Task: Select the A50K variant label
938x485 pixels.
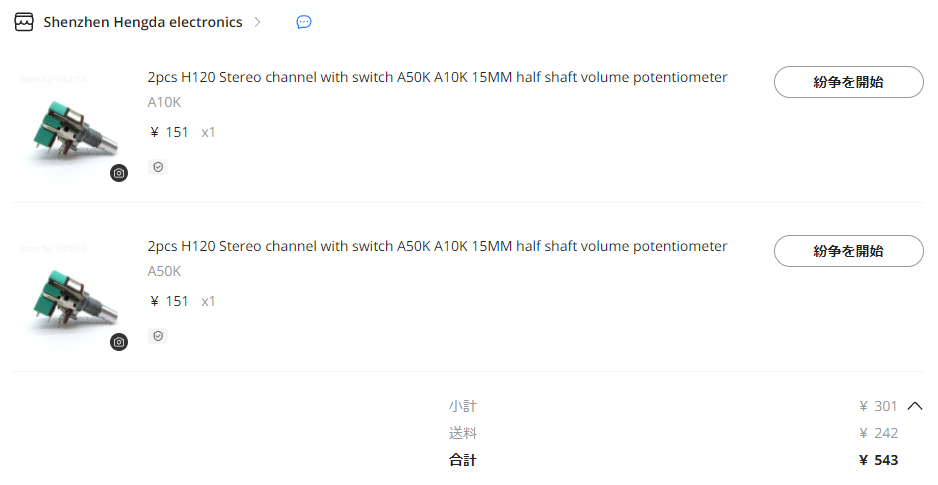Action: pos(164,271)
